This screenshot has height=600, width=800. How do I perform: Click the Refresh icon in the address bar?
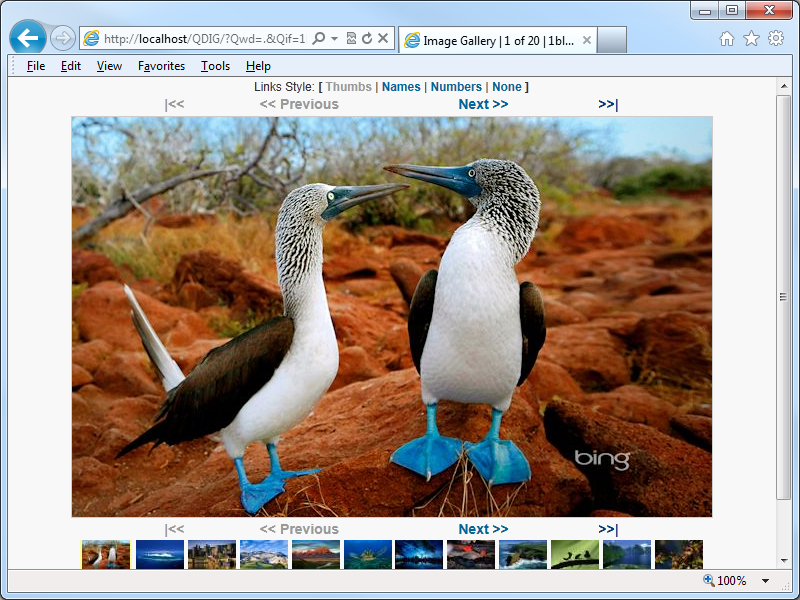[367, 39]
